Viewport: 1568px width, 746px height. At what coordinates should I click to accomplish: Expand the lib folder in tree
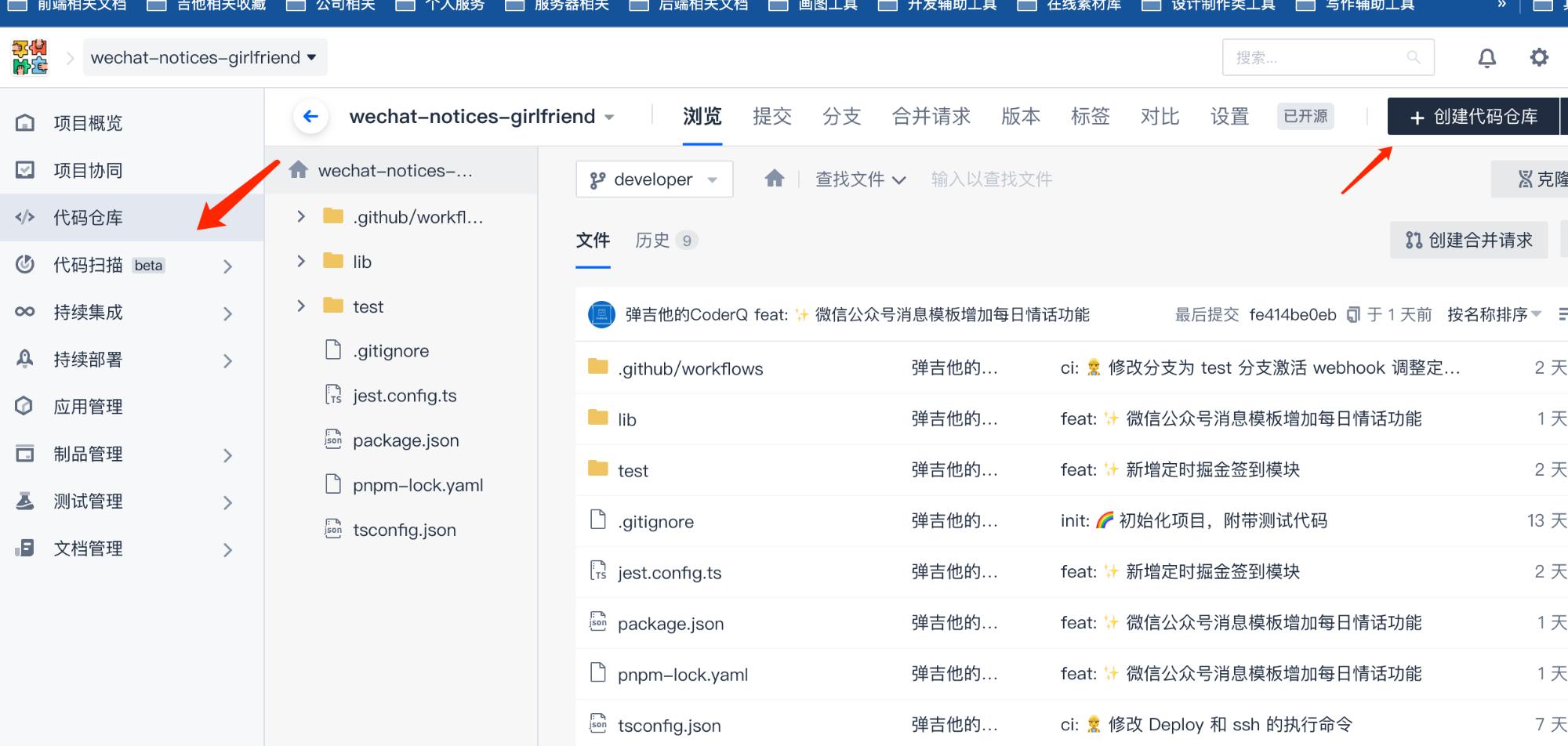(301, 261)
